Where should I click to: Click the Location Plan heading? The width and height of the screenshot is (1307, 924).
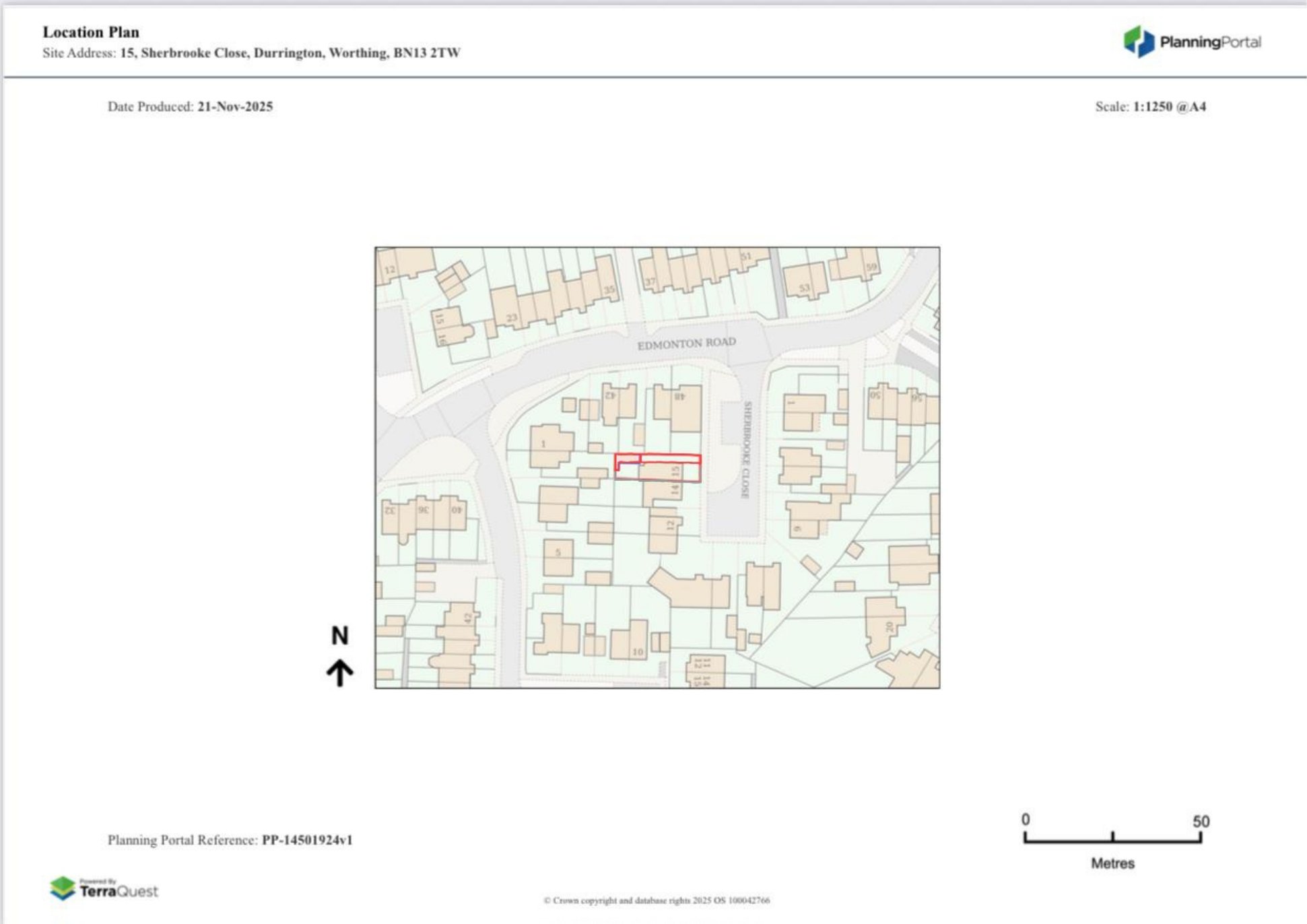click(91, 32)
